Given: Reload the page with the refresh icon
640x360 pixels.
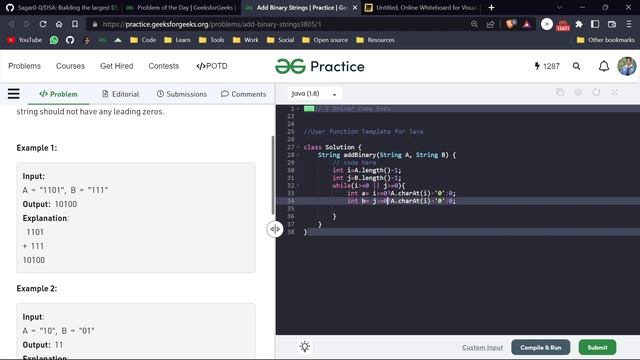Looking at the screenshot, I should (43, 24).
